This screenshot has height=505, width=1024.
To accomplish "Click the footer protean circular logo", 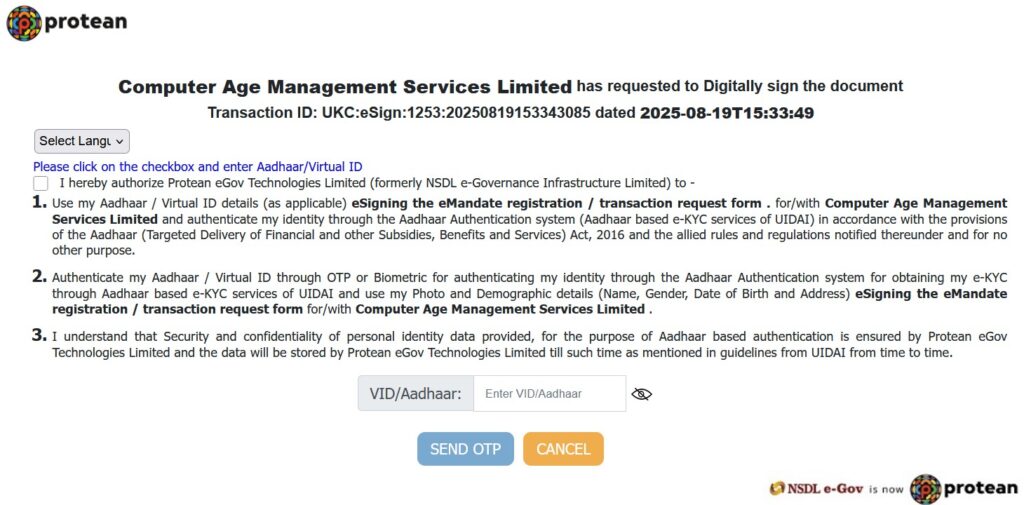I will pos(925,489).
